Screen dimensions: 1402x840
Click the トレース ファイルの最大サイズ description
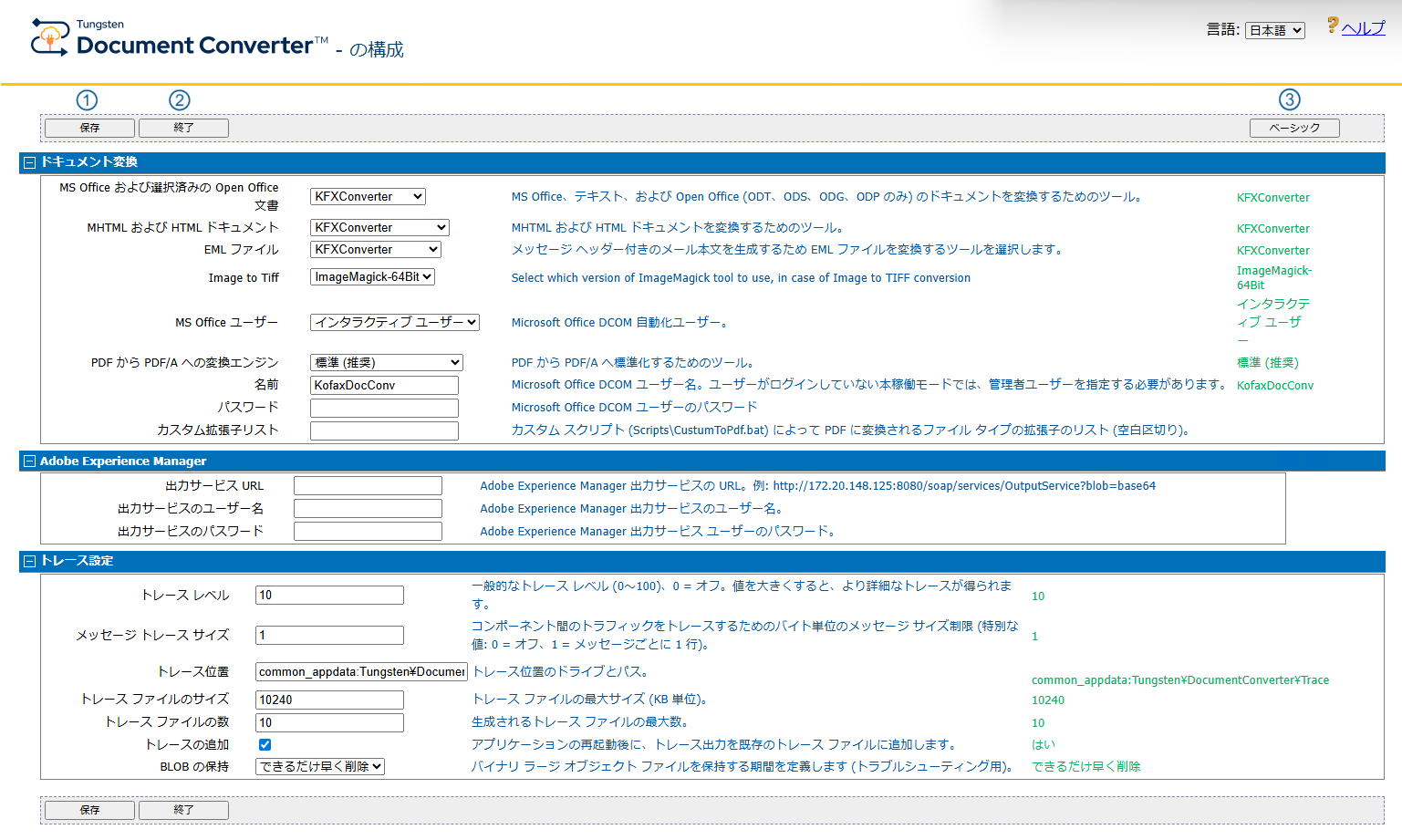coord(589,700)
